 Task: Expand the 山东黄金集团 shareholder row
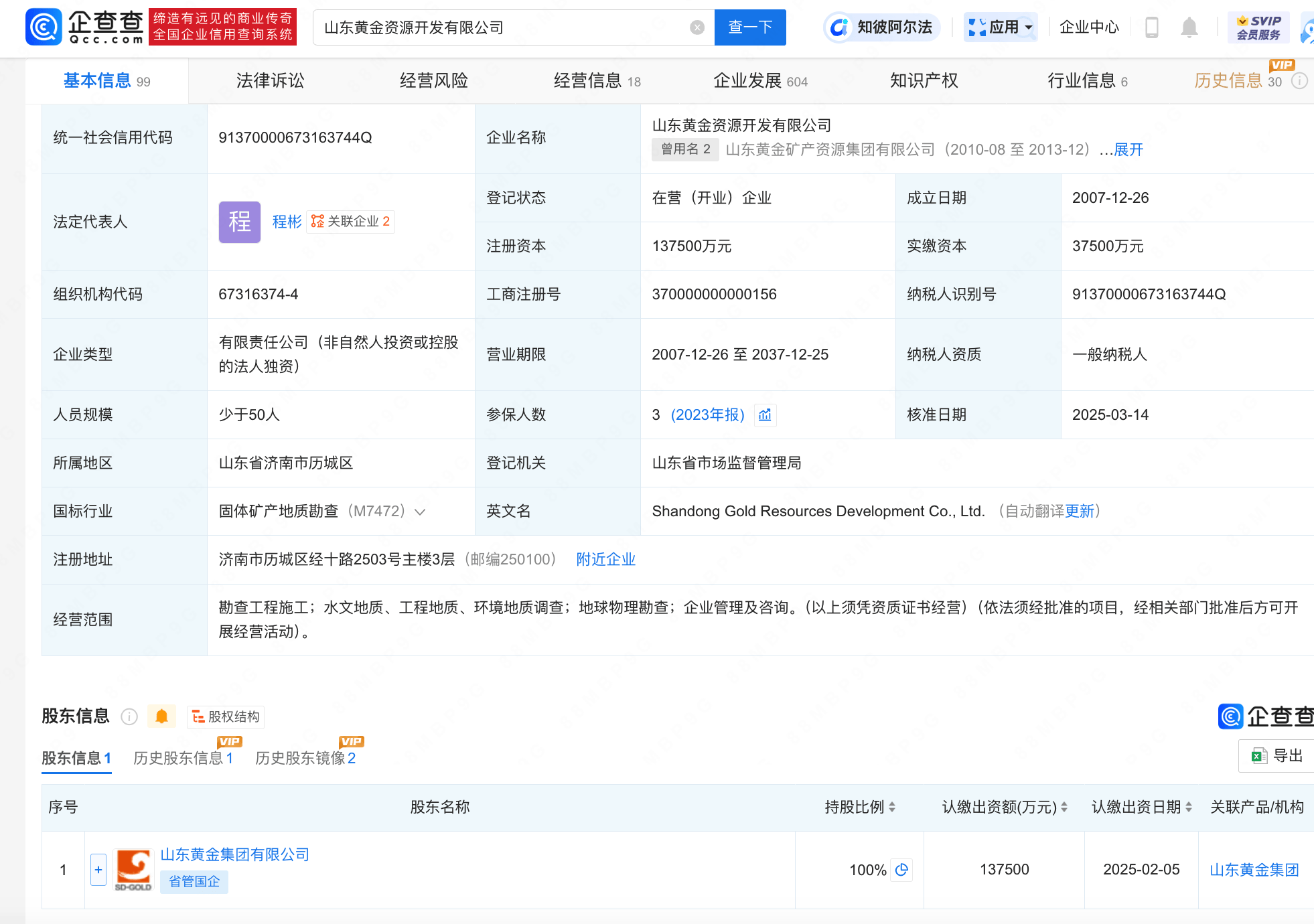98,870
